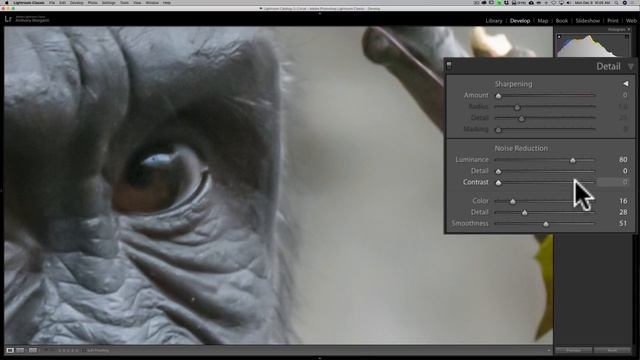Open the Map module

coord(542,20)
